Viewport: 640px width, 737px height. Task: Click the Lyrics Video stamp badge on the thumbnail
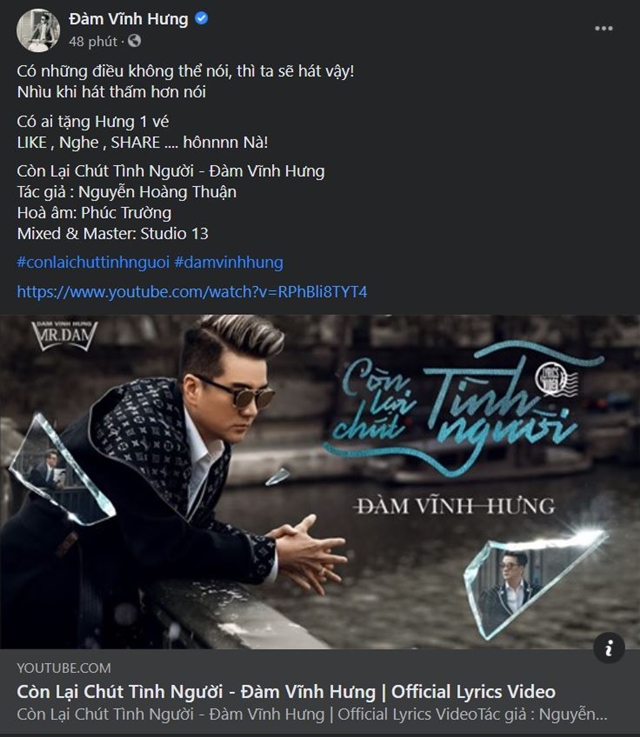554,379
